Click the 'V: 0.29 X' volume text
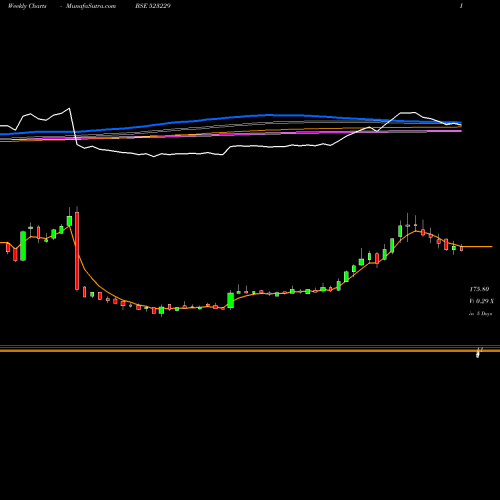This screenshot has height=500, width=500. coord(482,301)
